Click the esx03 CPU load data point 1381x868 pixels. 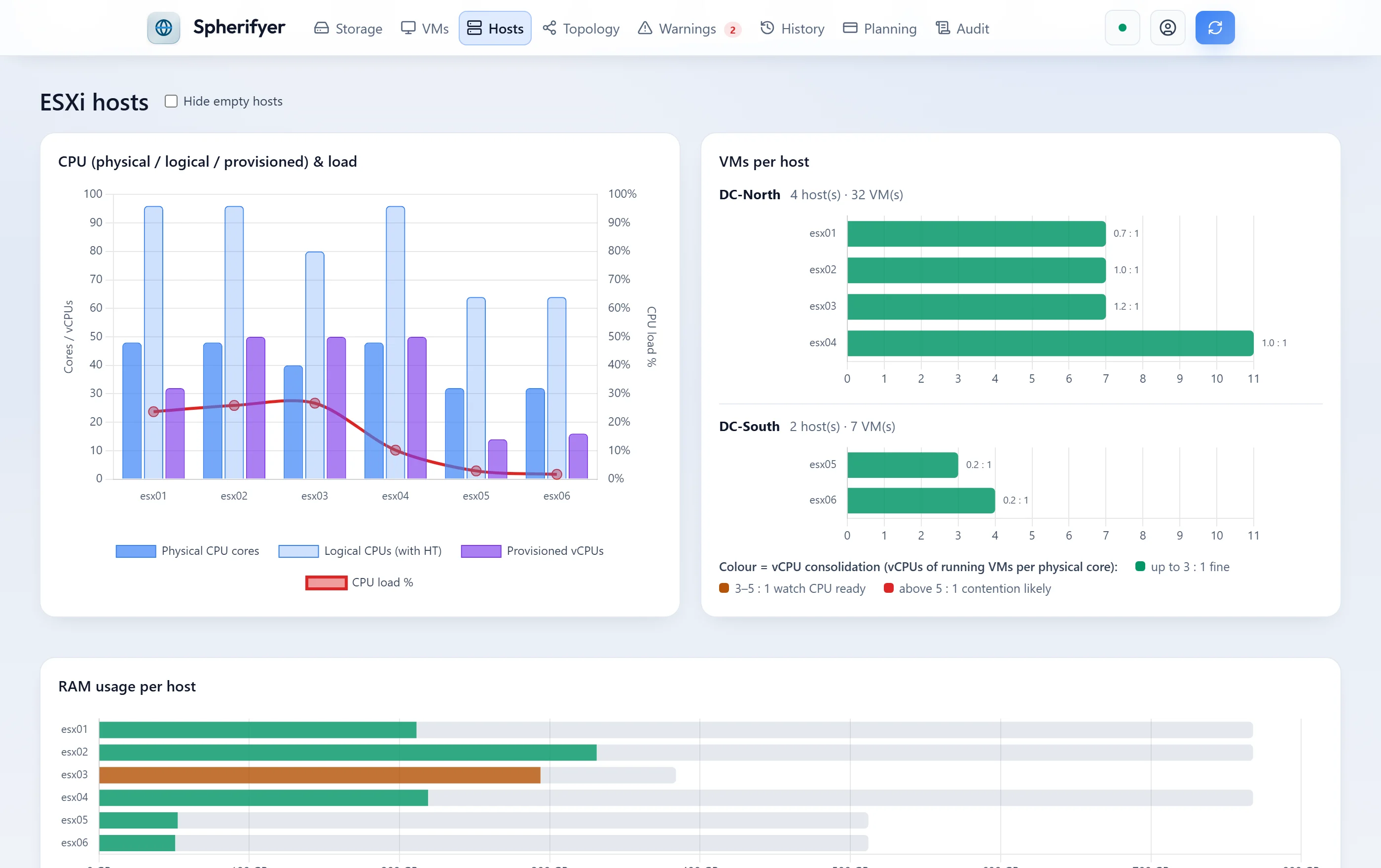point(314,403)
